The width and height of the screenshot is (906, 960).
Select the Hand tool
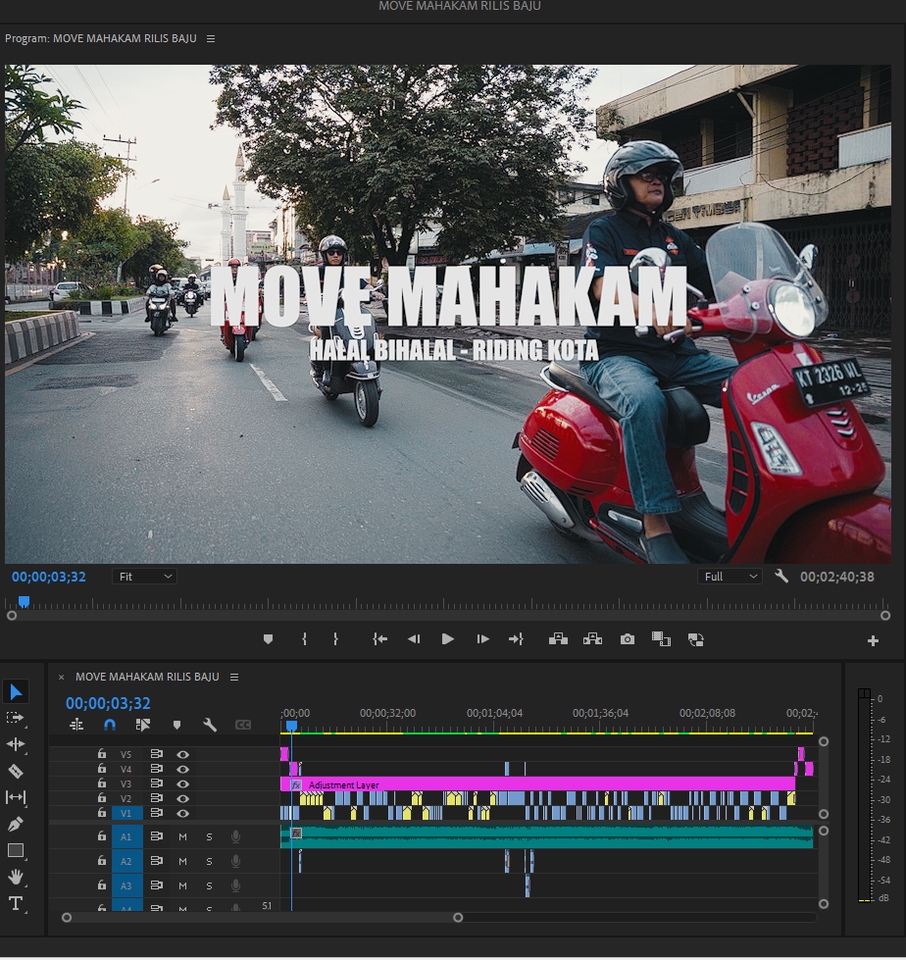tap(14, 873)
